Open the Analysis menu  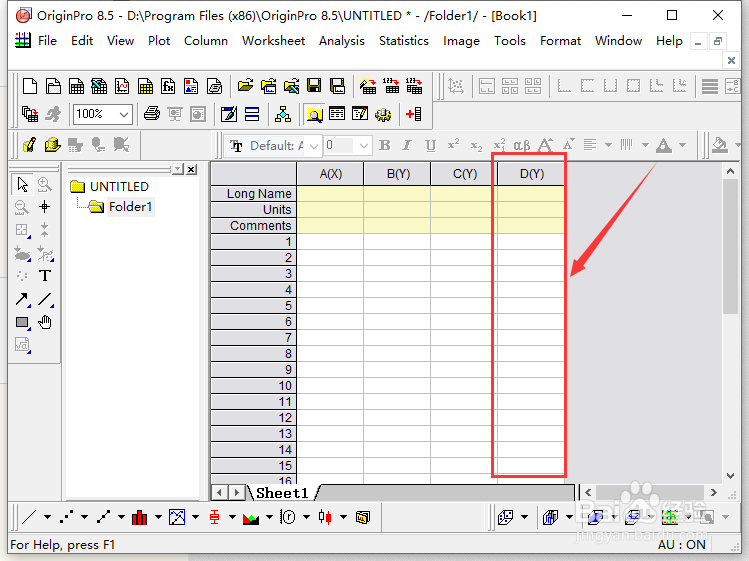click(342, 41)
